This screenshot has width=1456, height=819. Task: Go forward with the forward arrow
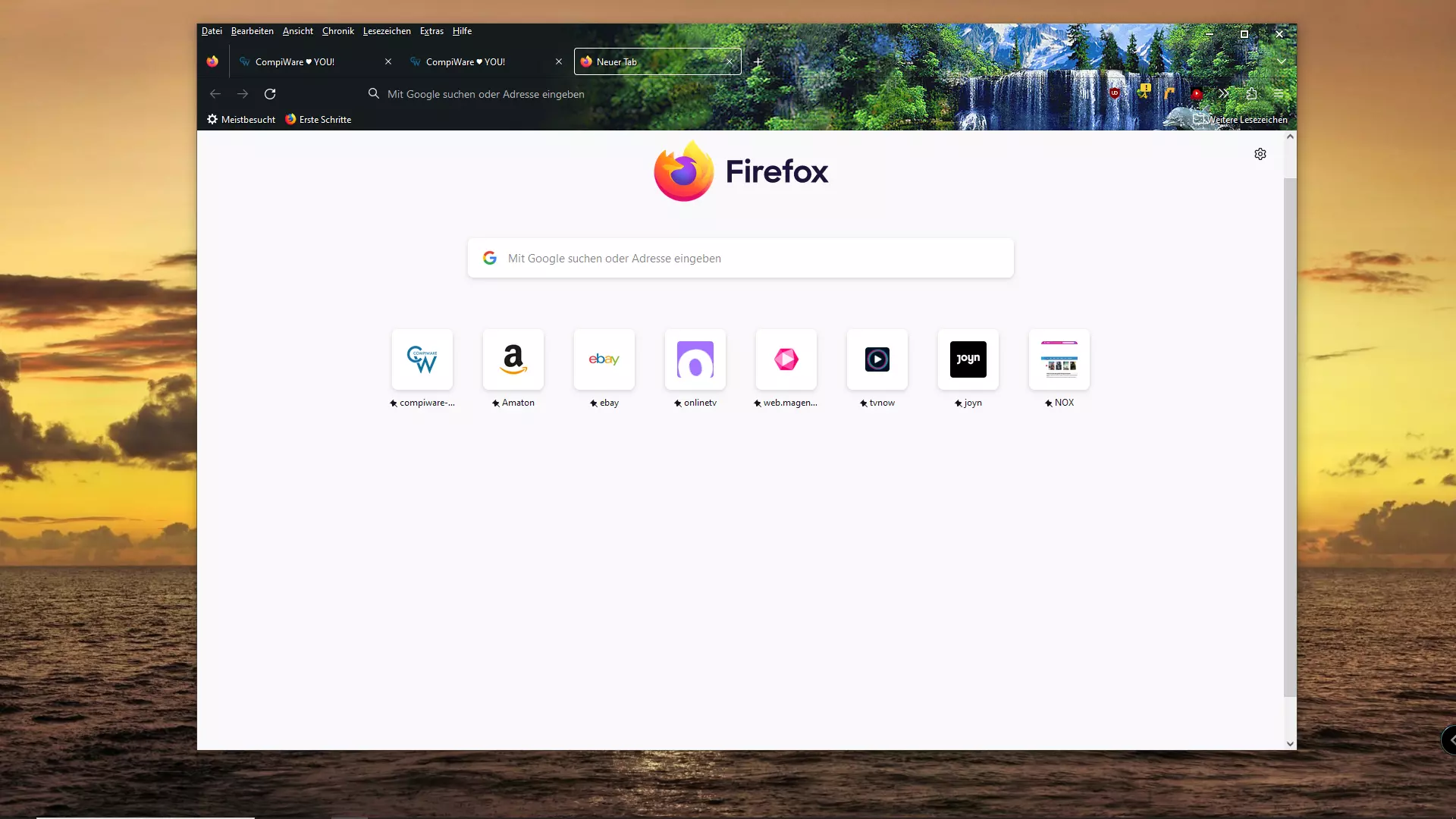243,94
